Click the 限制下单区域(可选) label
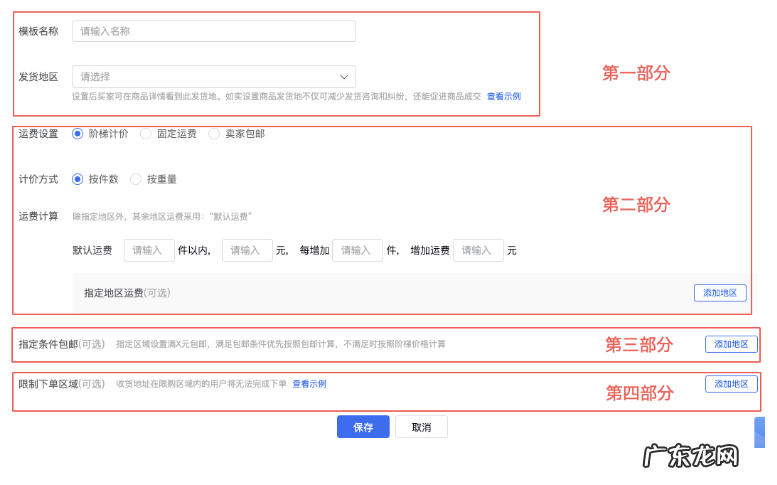This screenshot has width=777, height=485. click(x=62, y=384)
